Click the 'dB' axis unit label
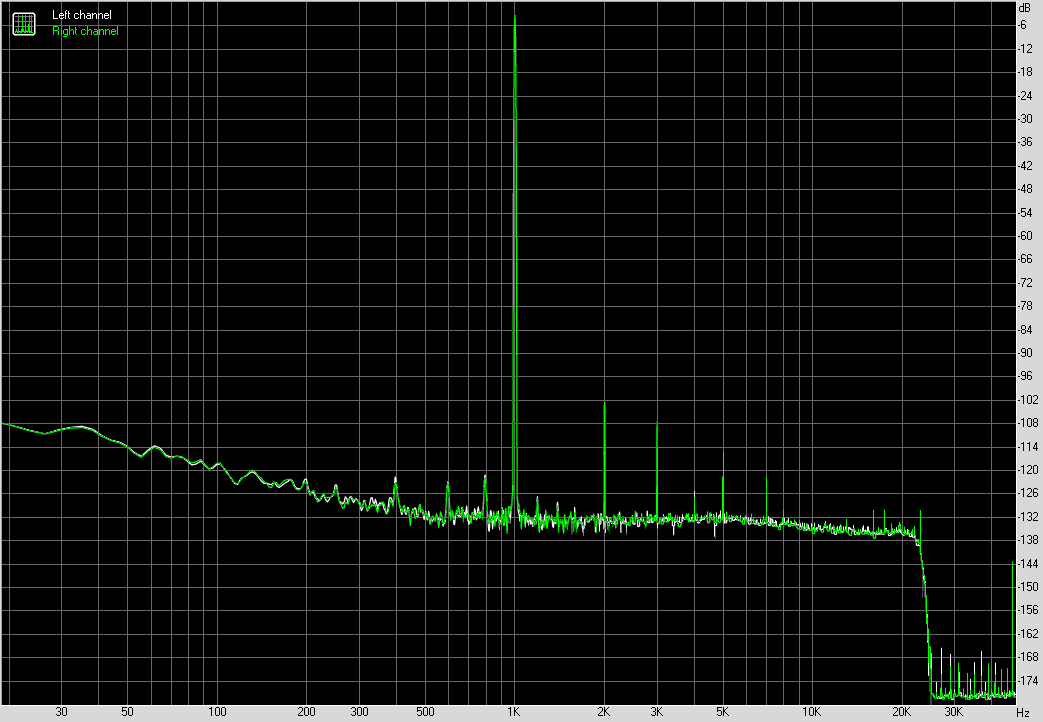 coord(1024,8)
